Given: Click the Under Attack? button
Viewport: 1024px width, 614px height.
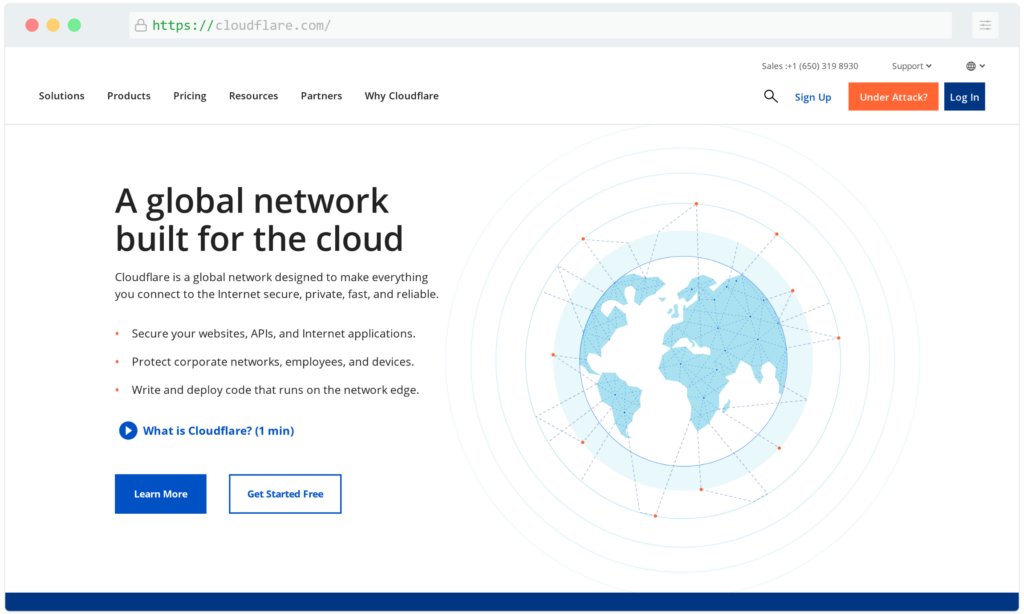Looking at the screenshot, I should pyautogui.click(x=893, y=97).
